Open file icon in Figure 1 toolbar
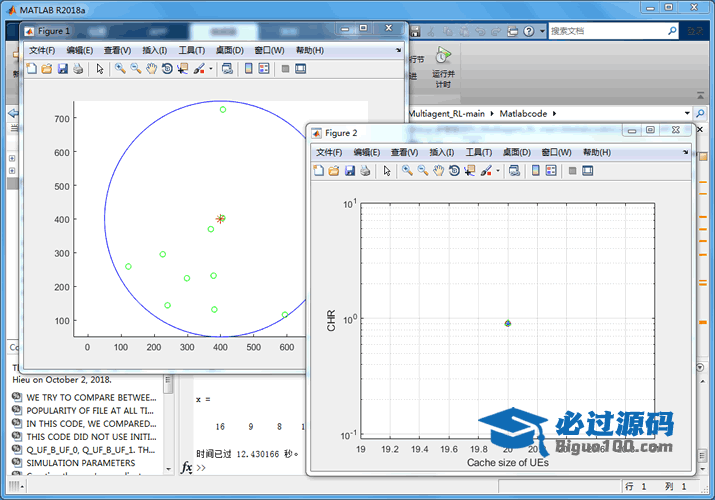715x500 pixels. (47, 69)
